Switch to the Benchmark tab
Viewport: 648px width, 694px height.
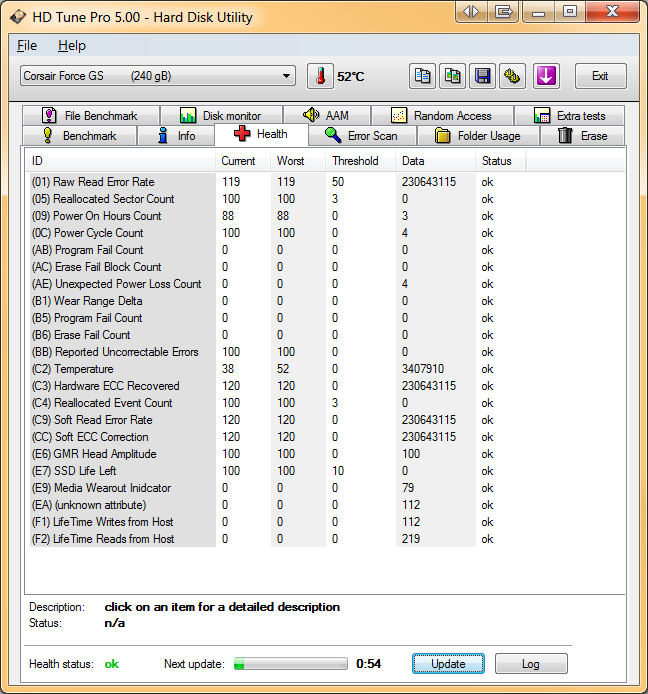tap(78, 136)
